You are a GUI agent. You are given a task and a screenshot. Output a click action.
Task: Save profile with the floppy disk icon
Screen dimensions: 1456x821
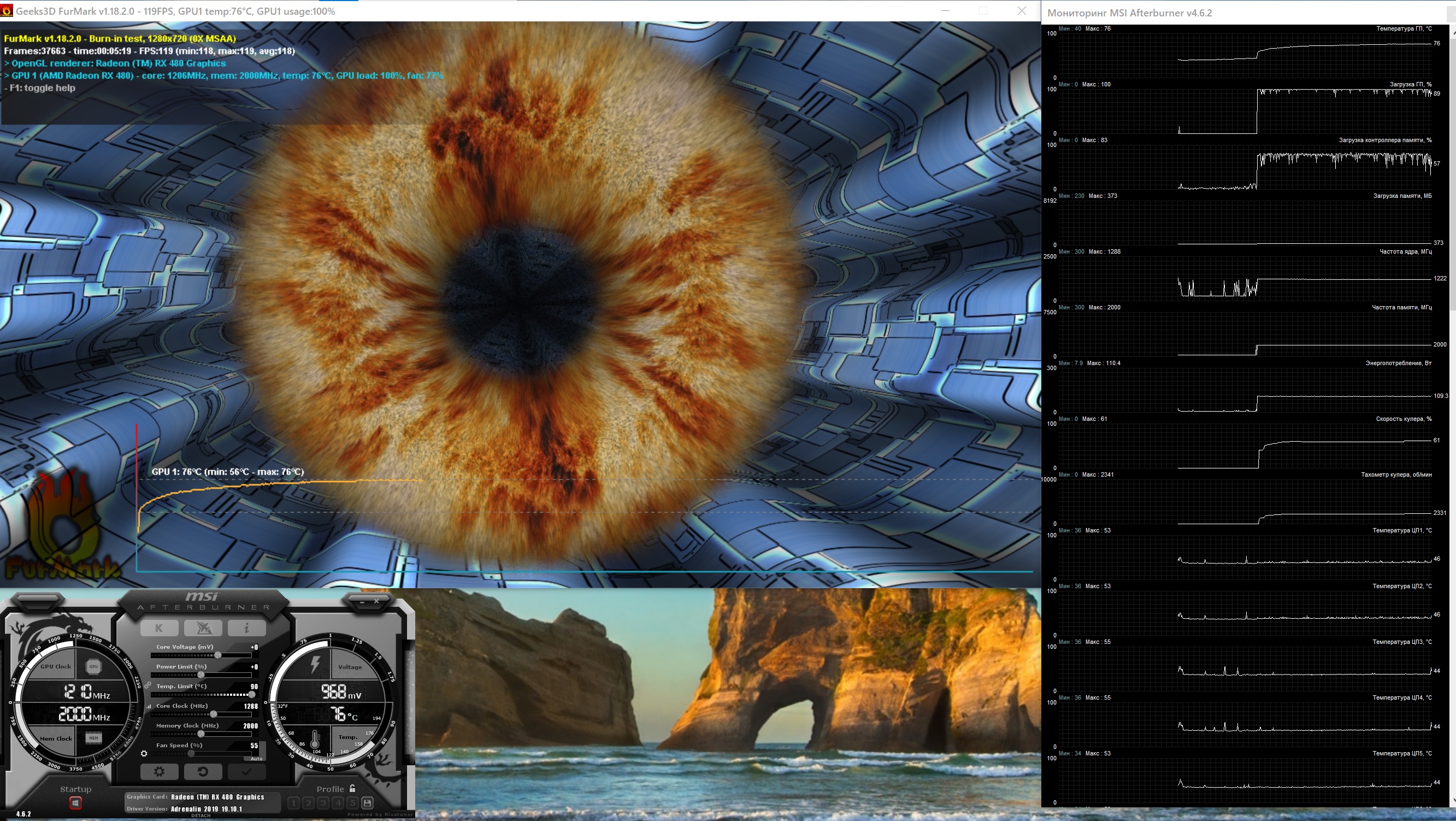click(367, 802)
